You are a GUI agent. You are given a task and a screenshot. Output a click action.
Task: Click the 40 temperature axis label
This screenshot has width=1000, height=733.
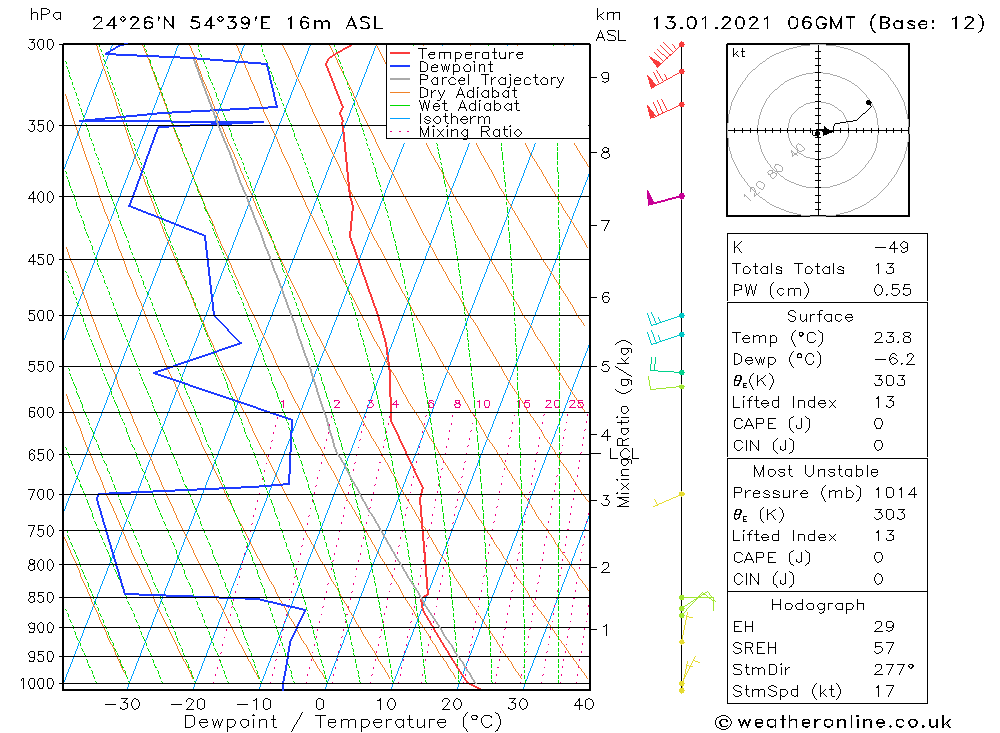tap(584, 704)
